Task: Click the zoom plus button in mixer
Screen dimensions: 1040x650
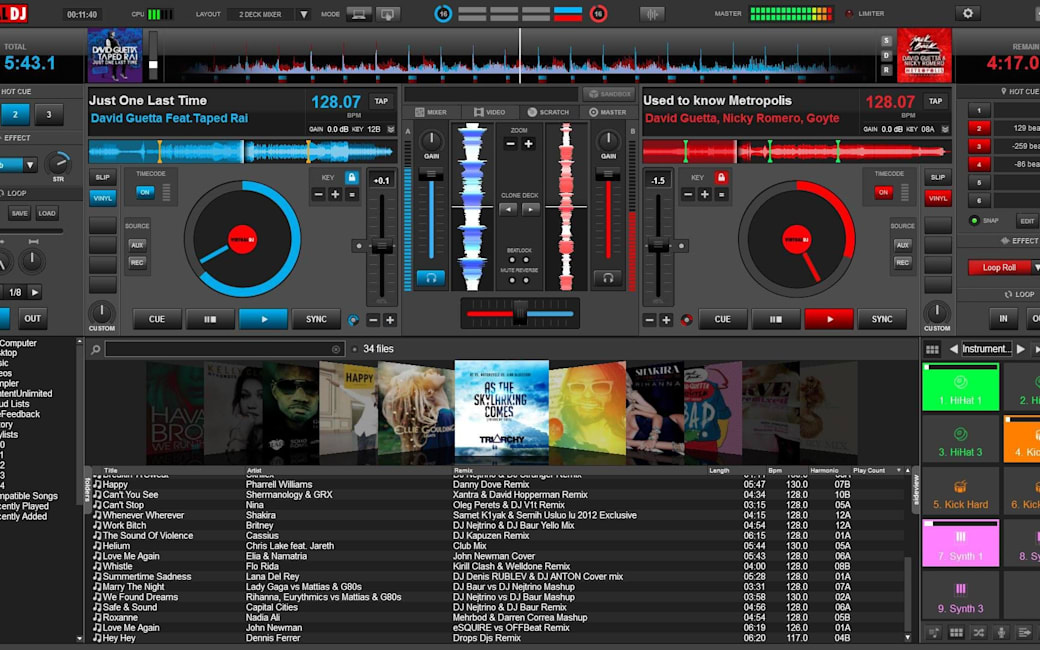Action: pyautogui.click(x=529, y=144)
